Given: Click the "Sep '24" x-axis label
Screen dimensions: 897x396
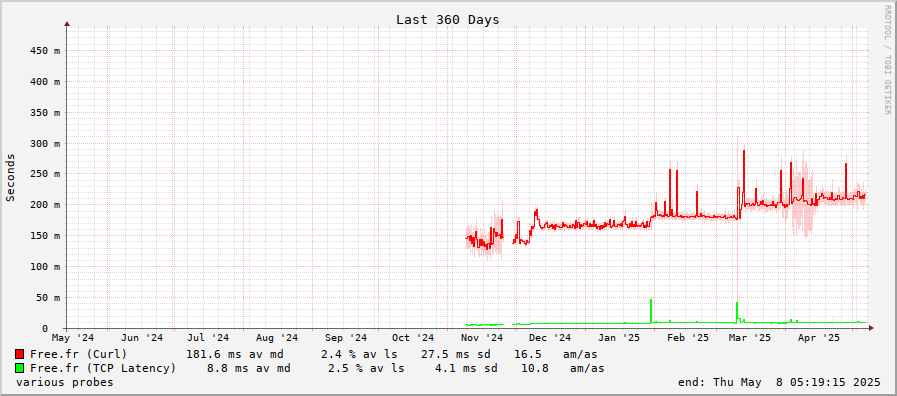Looking at the screenshot, I should coord(346,338).
